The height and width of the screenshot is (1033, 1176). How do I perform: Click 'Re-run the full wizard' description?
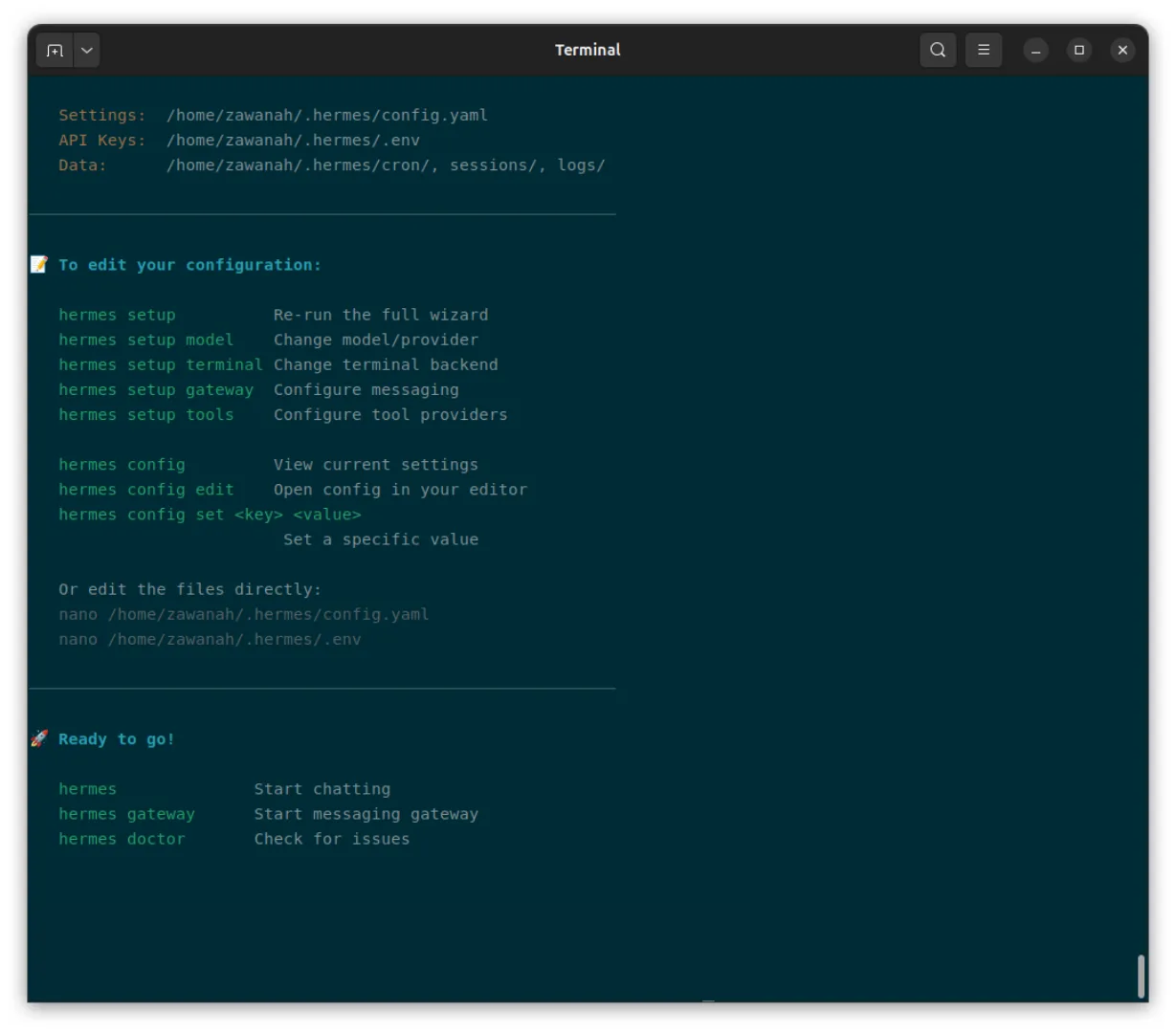point(381,315)
